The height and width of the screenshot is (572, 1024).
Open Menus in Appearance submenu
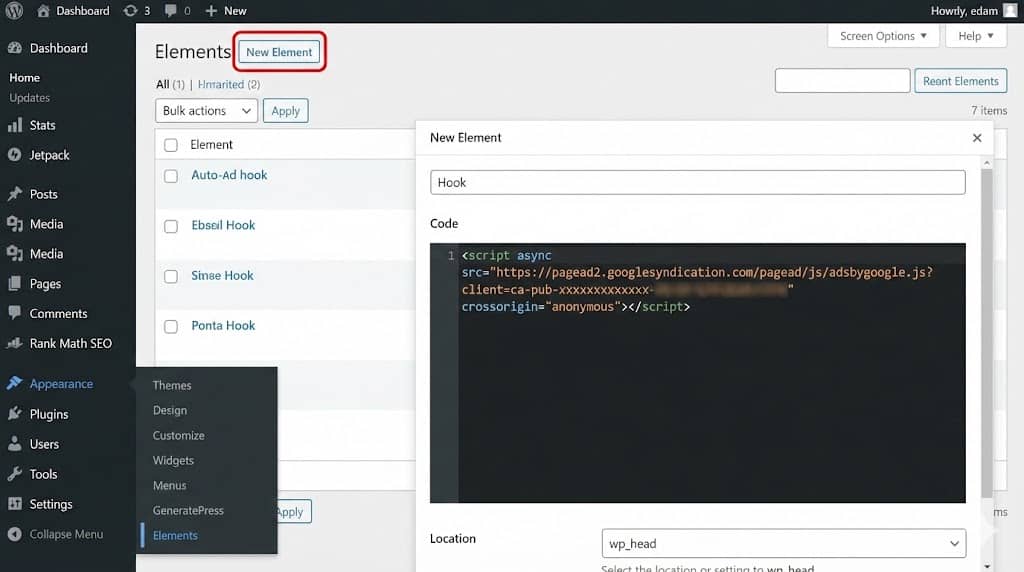pyautogui.click(x=169, y=485)
